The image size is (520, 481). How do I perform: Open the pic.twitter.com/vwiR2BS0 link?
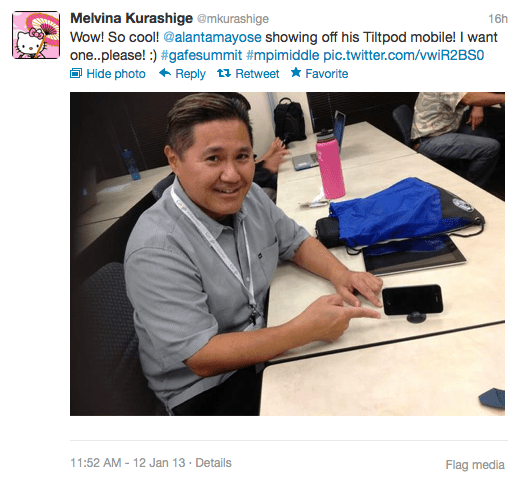404,55
